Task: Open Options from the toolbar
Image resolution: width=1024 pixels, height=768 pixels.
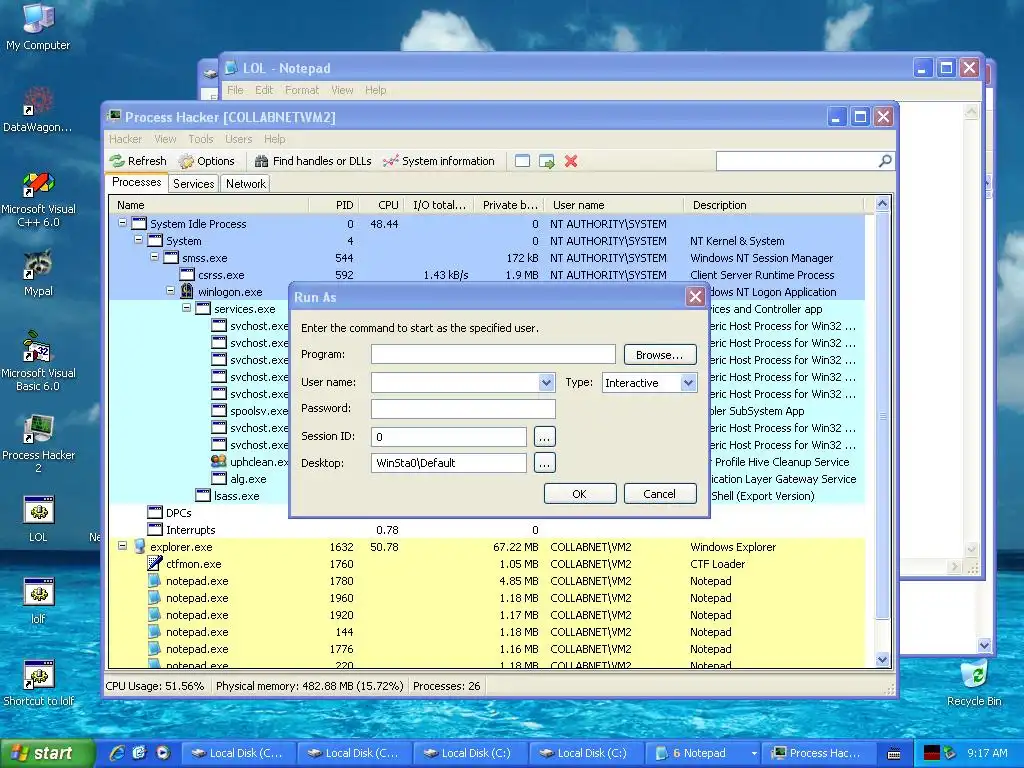Action: [x=206, y=161]
